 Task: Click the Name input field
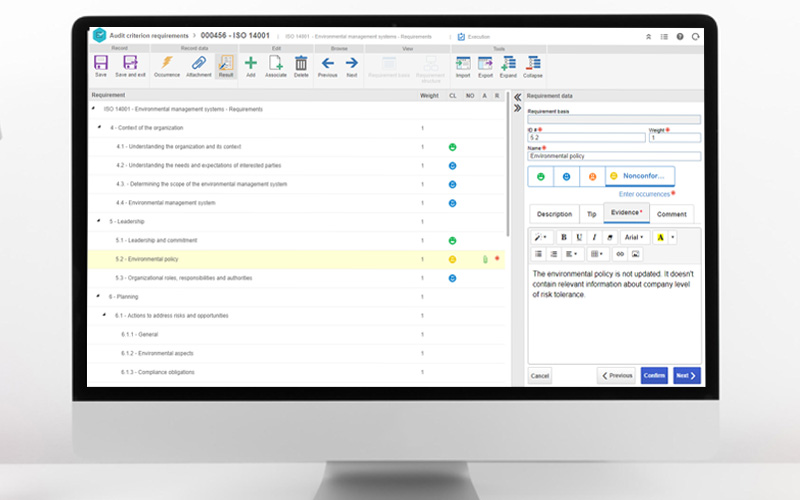point(614,156)
